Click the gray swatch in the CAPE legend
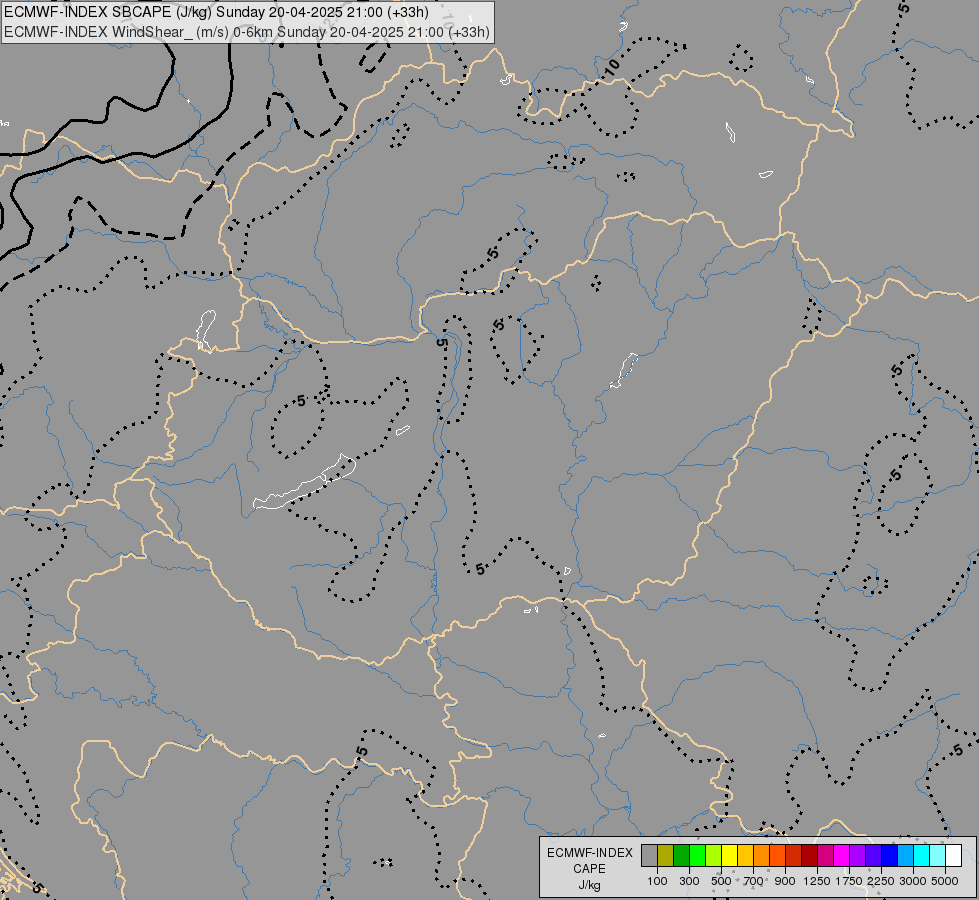The height and width of the screenshot is (900, 979). click(x=649, y=855)
